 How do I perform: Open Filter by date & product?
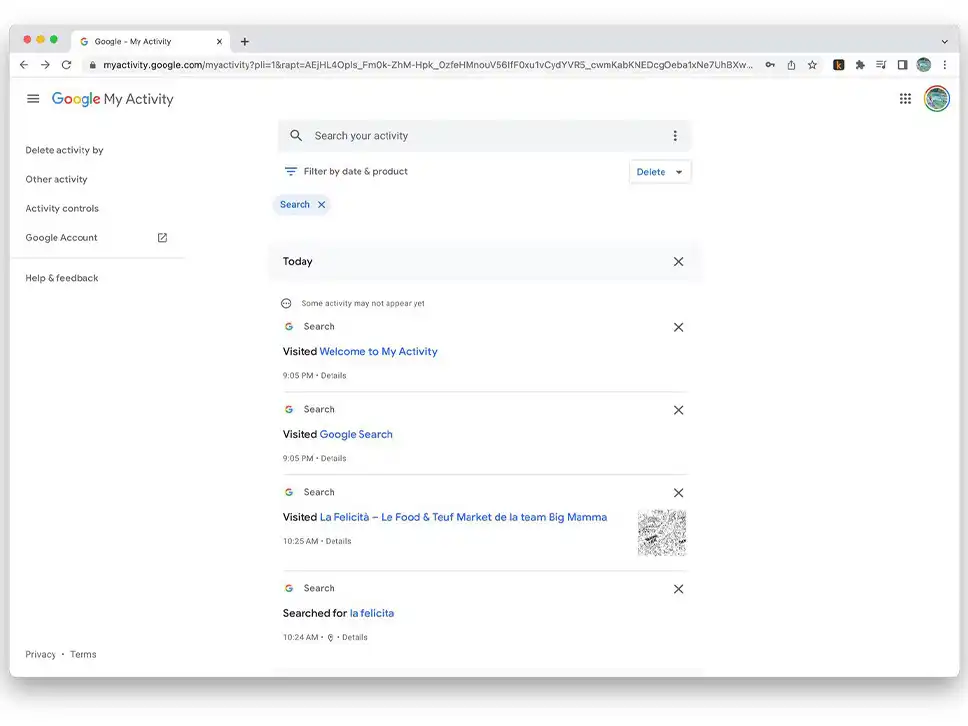click(x=346, y=172)
